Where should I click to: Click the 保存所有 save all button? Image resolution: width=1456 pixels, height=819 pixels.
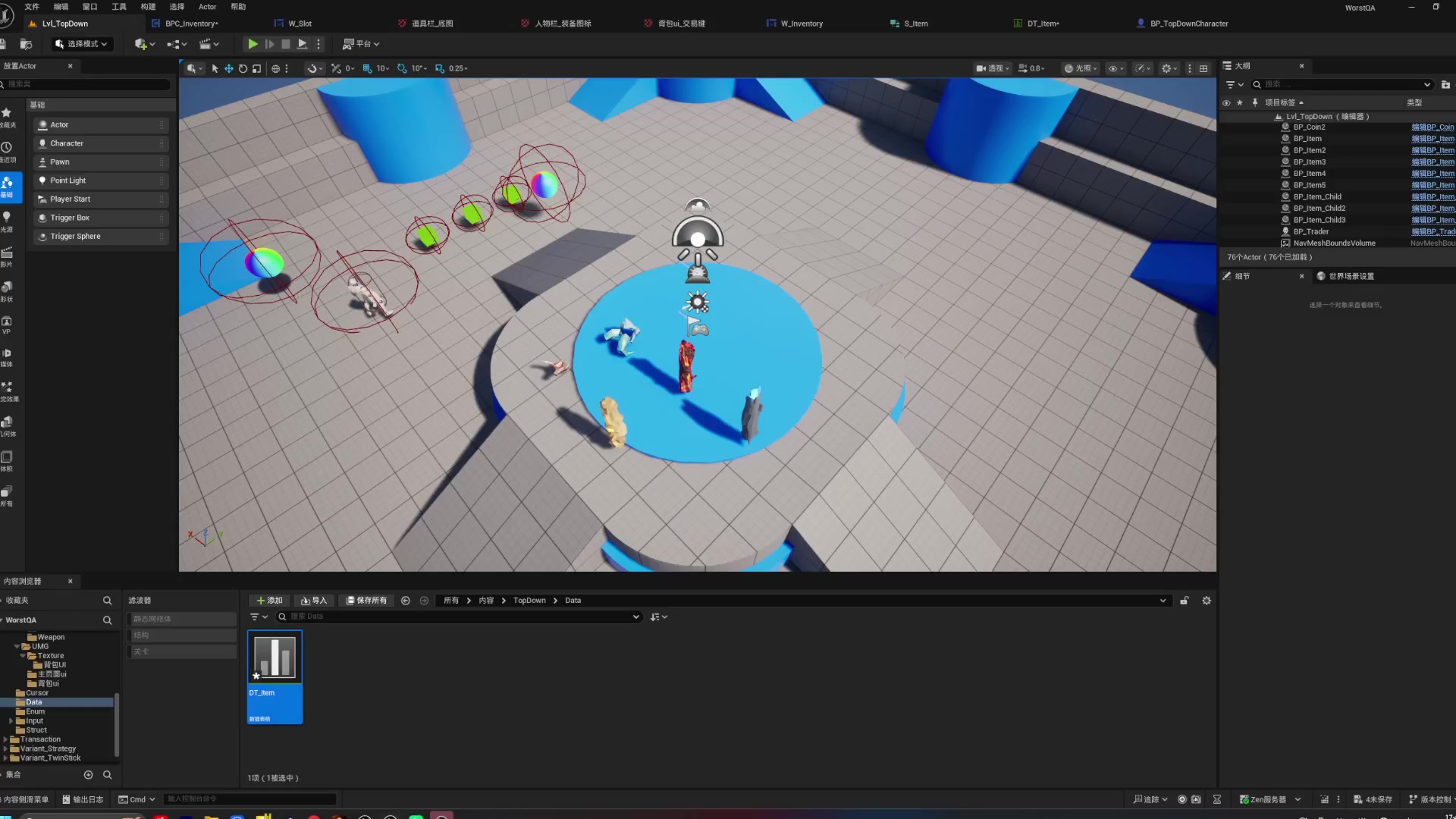[366, 601]
